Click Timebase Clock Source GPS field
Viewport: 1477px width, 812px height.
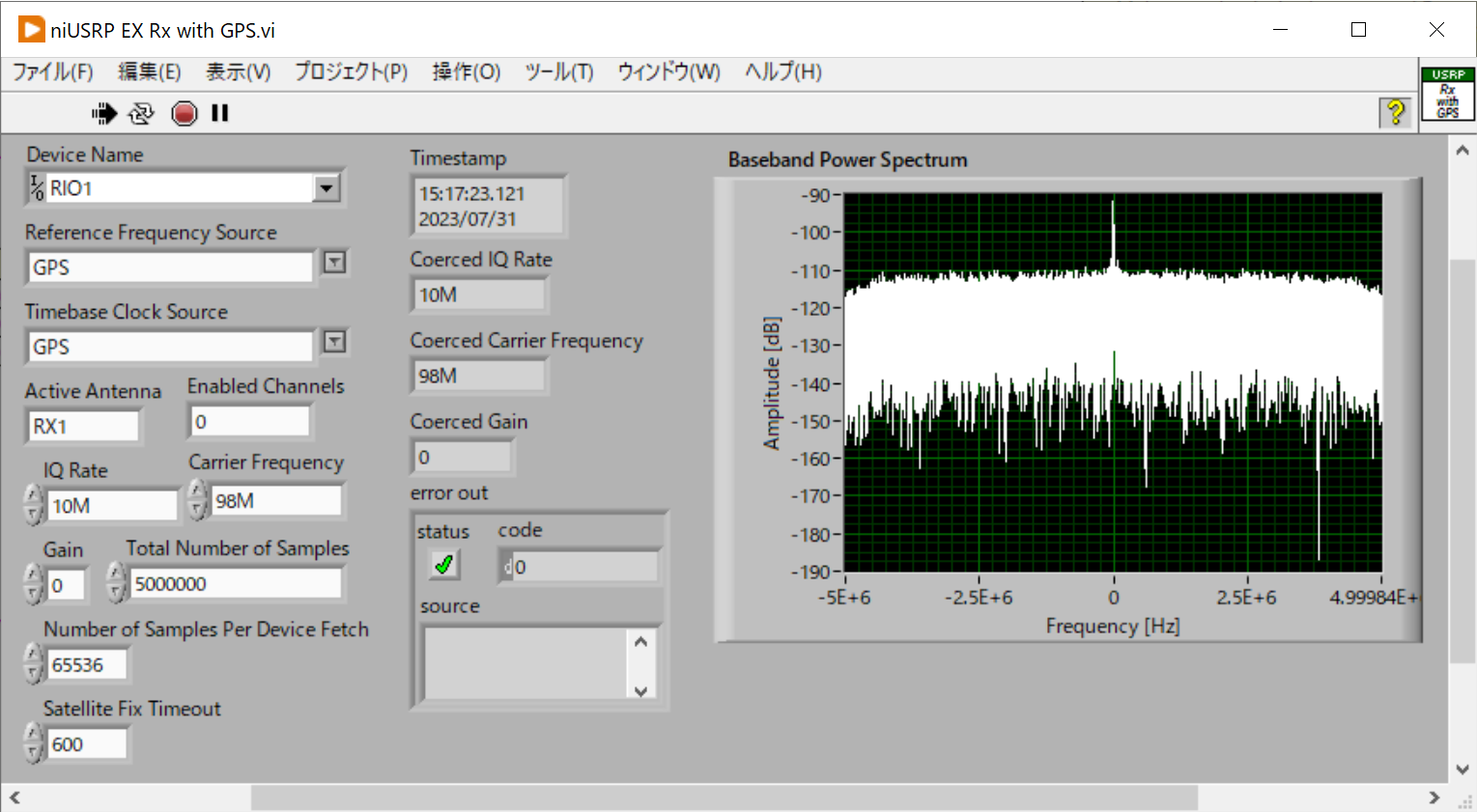[x=170, y=347]
